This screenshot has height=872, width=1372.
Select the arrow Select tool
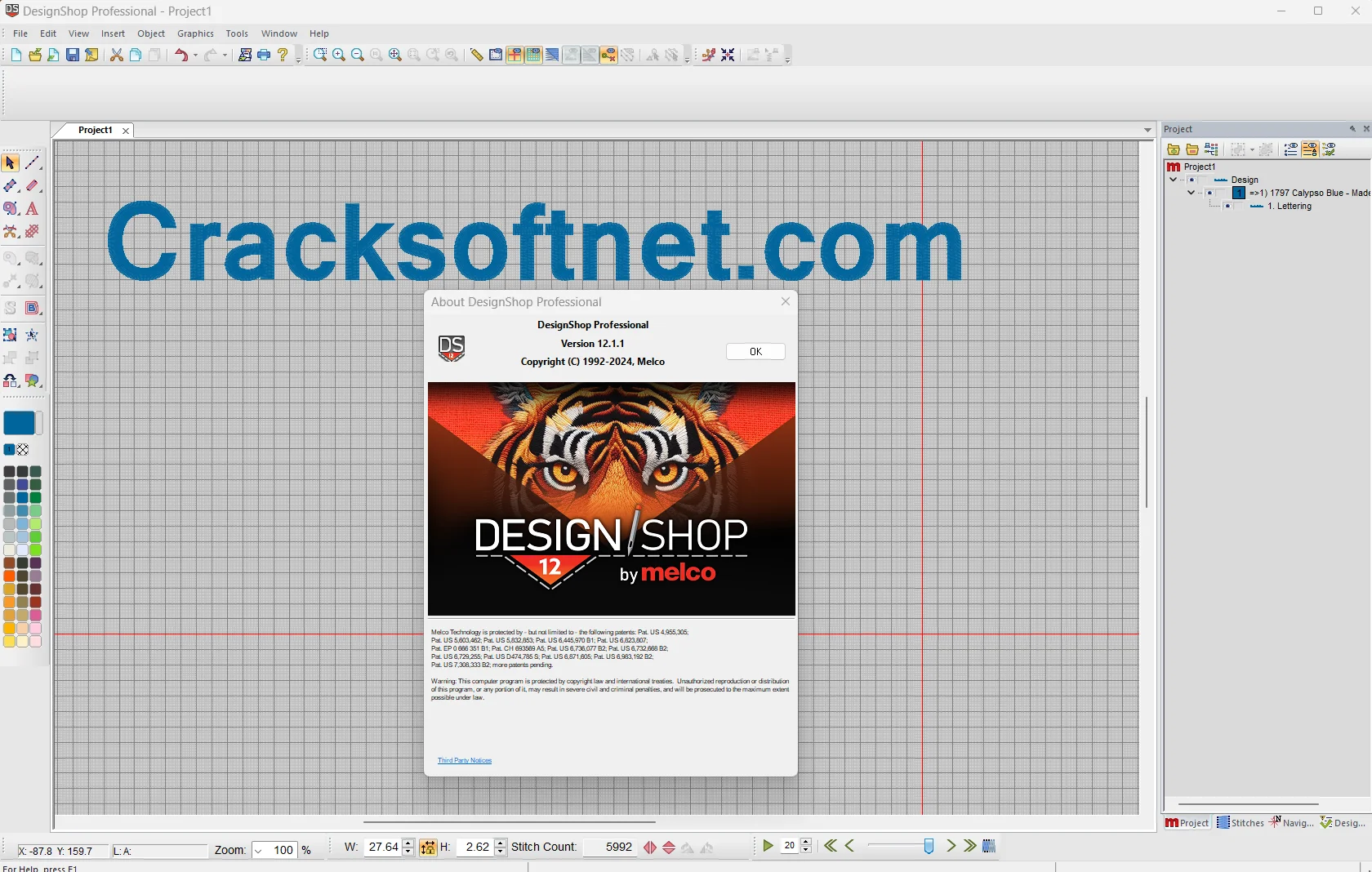[11, 163]
